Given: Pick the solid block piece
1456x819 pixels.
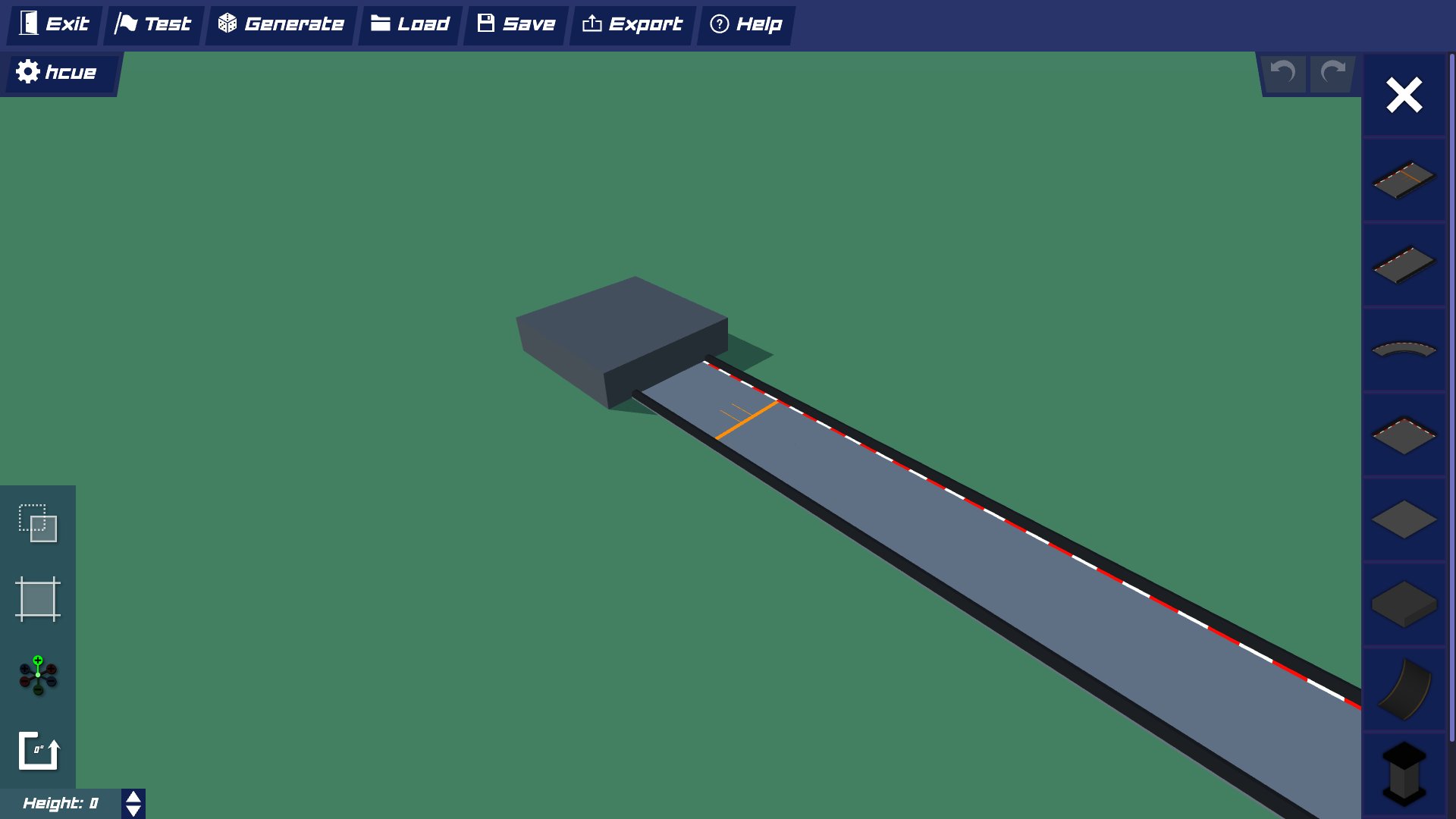Looking at the screenshot, I should (x=1404, y=604).
